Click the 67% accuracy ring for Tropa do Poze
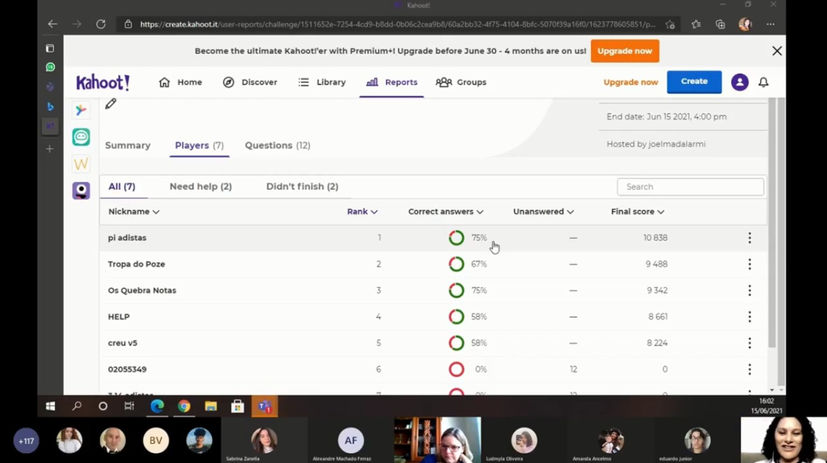827x463 pixels. [456, 264]
